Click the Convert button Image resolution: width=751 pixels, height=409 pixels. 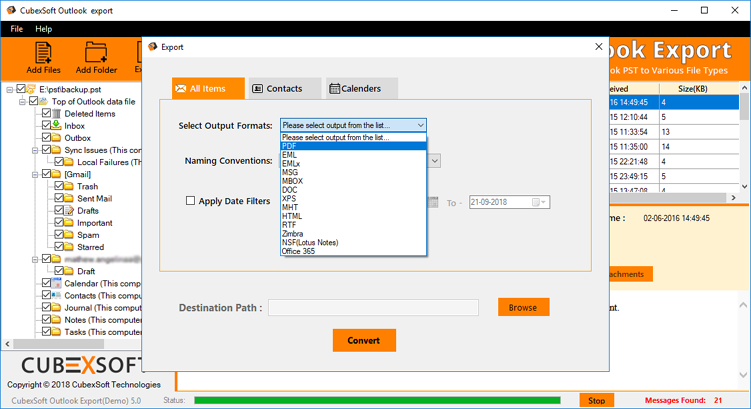(x=364, y=340)
